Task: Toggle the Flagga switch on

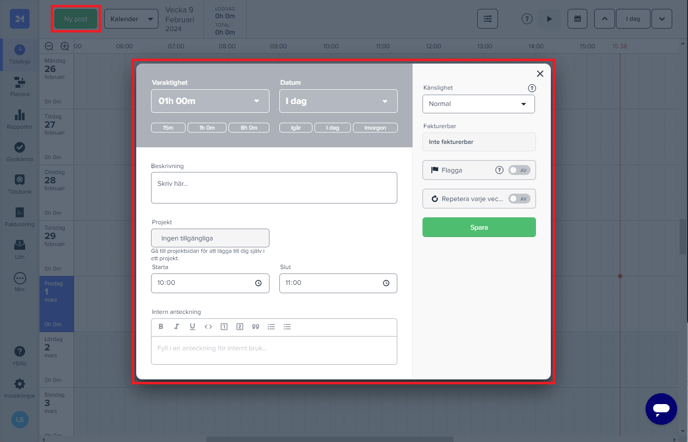Action: click(519, 170)
